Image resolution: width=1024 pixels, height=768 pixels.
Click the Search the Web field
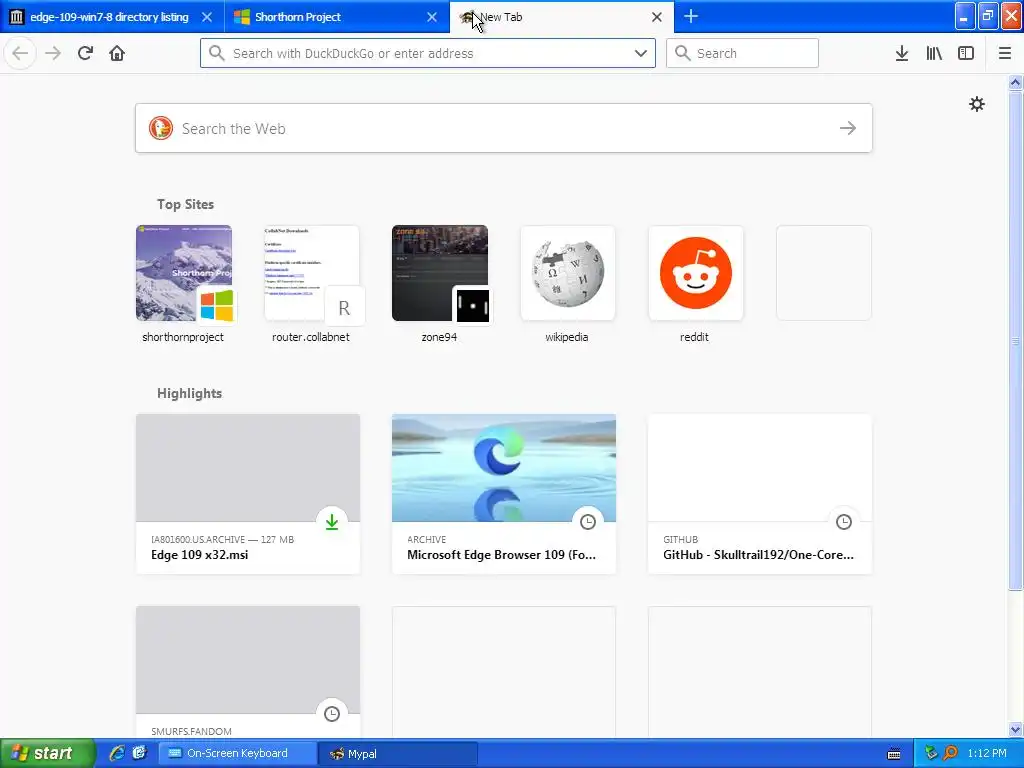click(x=504, y=128)
